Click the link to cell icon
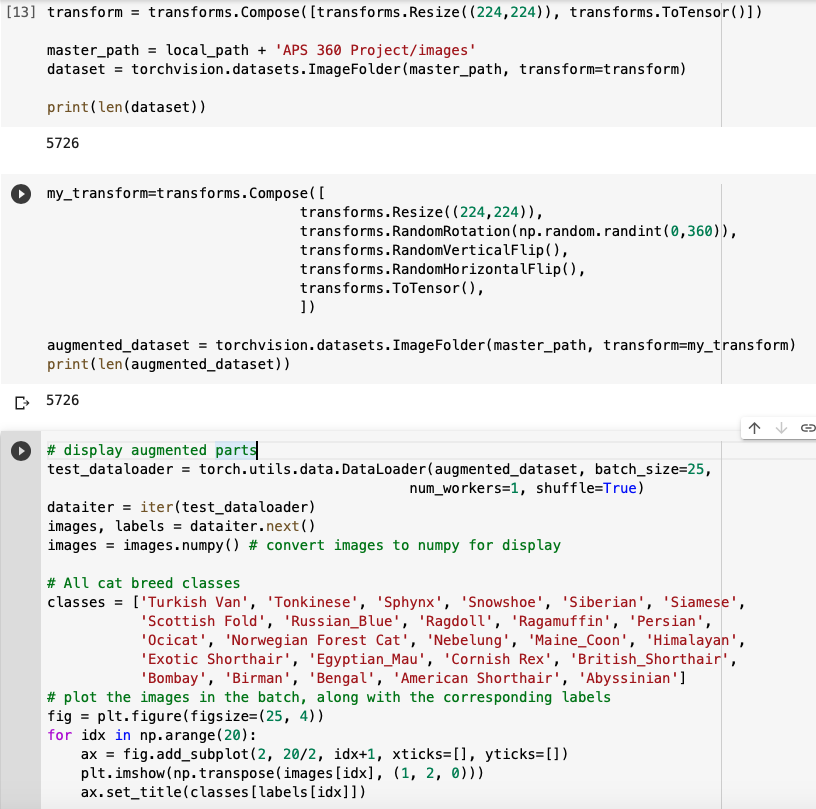The image size is (816, 809). [x=808, y=428]
